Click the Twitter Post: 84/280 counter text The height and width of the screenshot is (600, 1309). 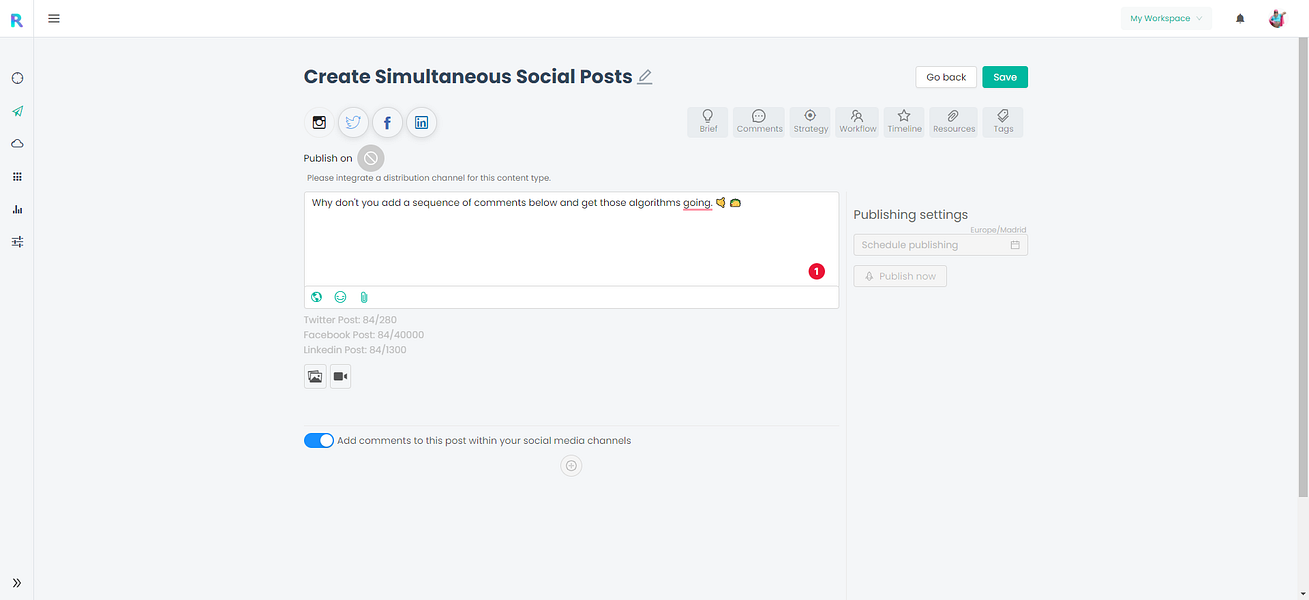click(350, 320)
